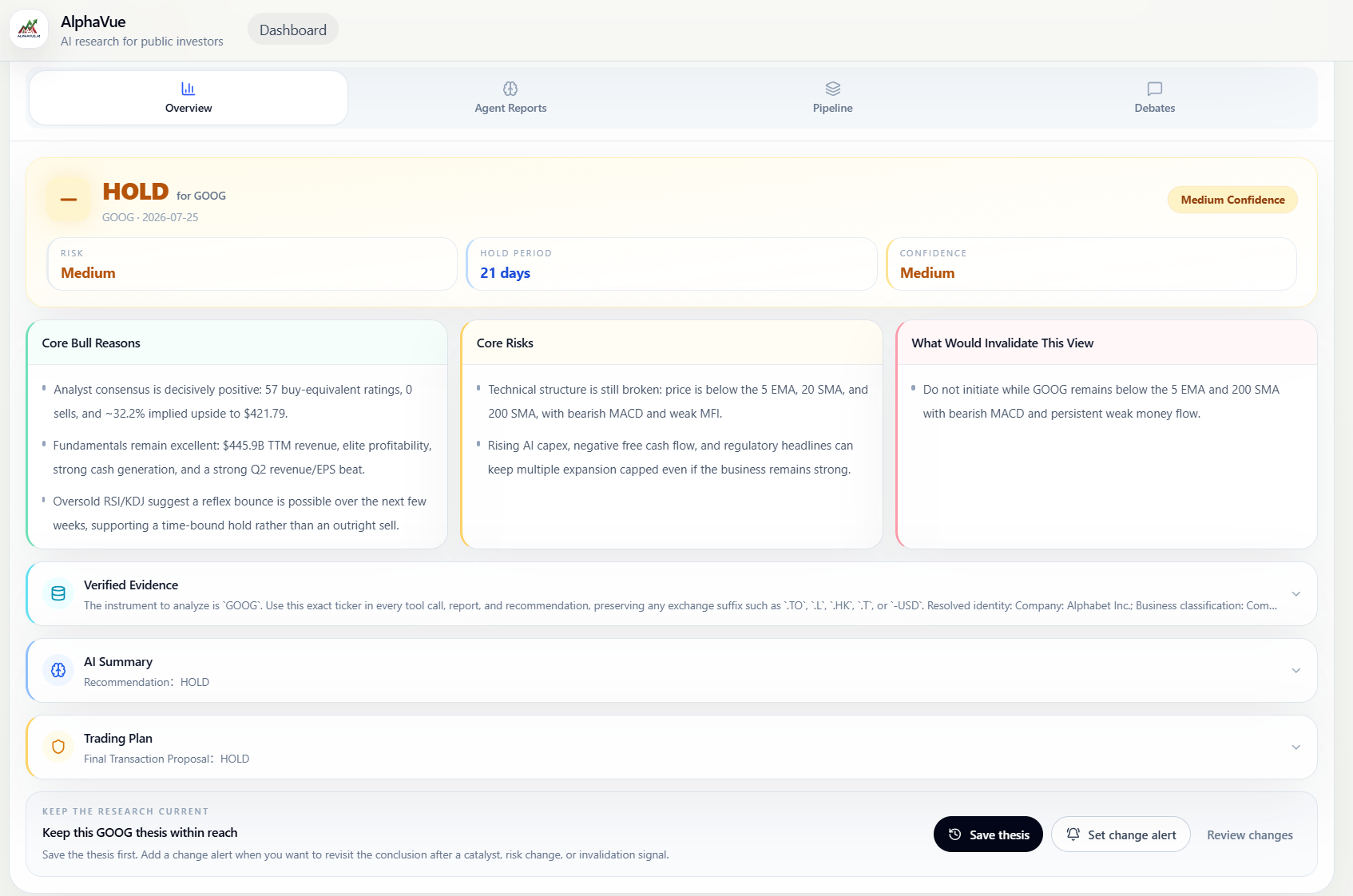Click the AI Summary brain icon
Image resolution: width=1353 pixels, height=896 pixels.
coord(58,670)
